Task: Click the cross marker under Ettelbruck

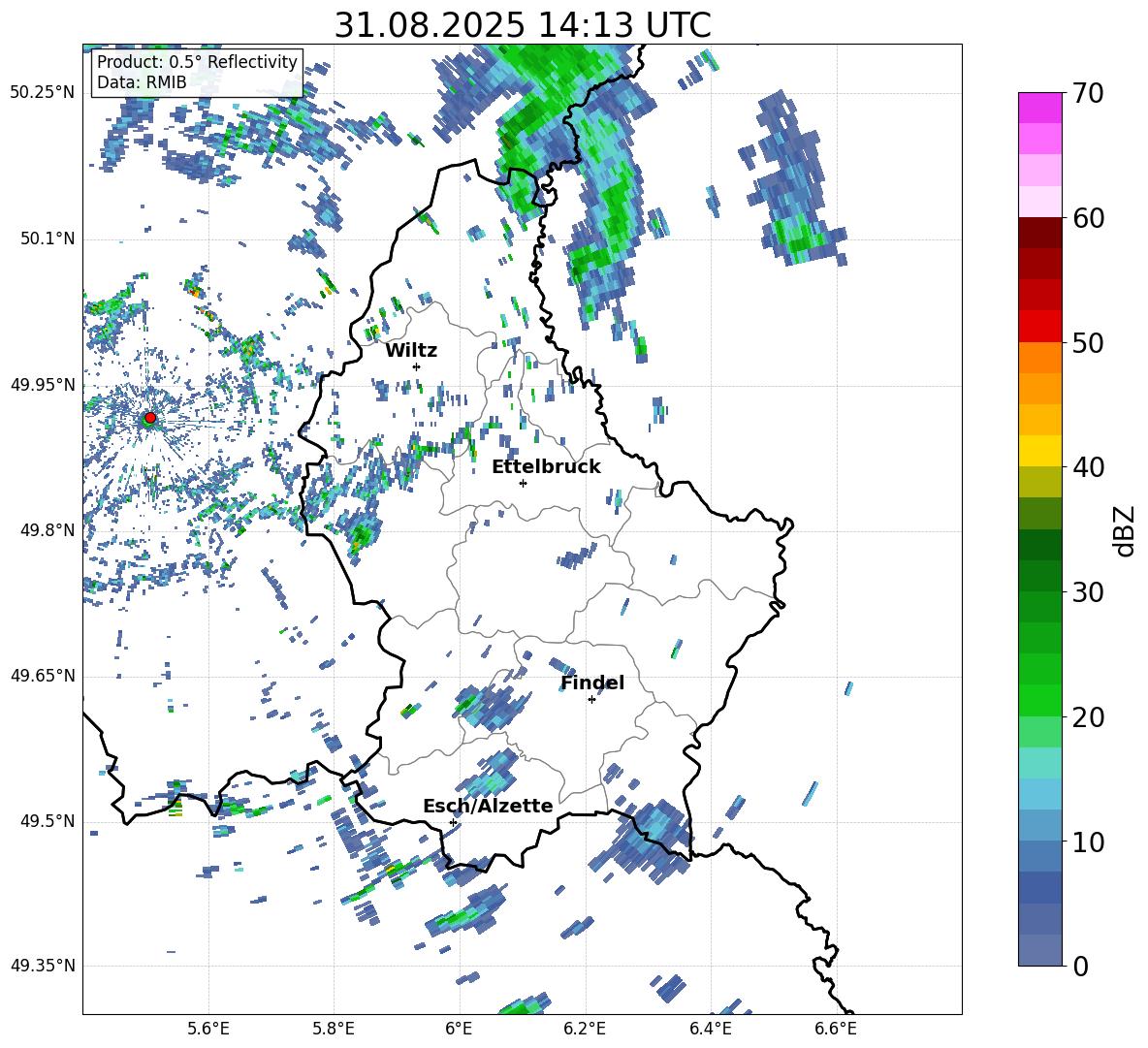Action: 523,483
